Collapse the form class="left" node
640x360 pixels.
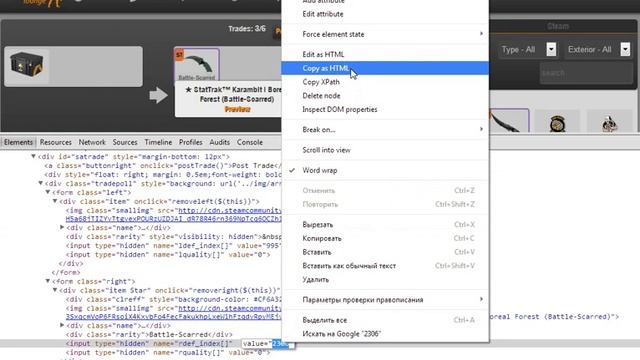point(48,192)
